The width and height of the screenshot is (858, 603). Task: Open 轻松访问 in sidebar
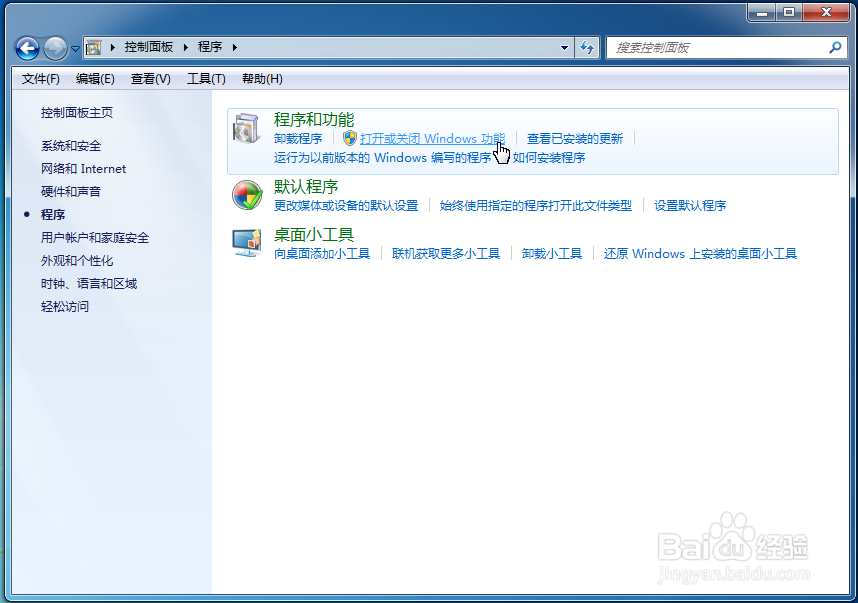pyautogui.click(x=65, y=306)
